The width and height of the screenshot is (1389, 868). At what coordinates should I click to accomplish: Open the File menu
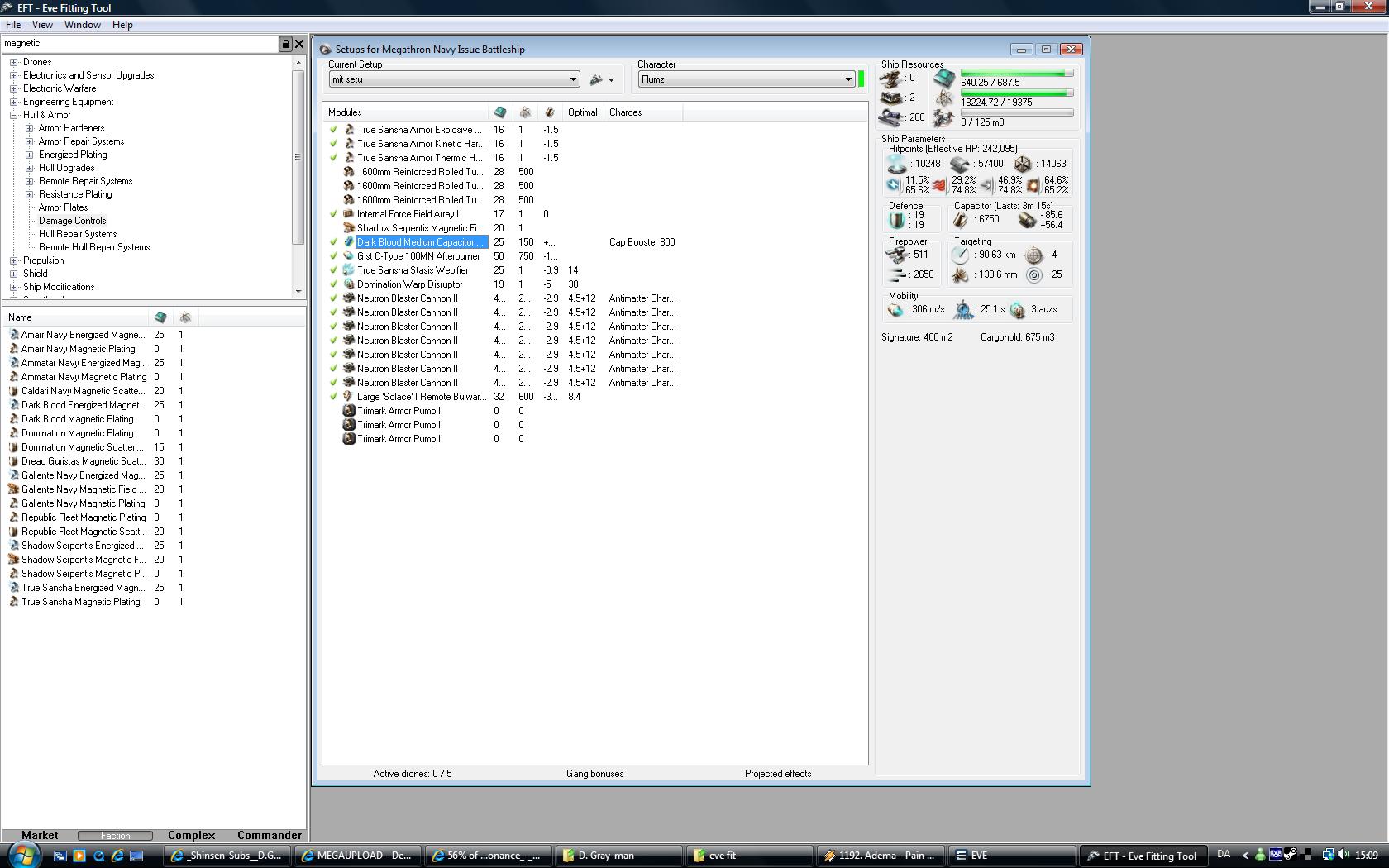click(x=13, y=25)
